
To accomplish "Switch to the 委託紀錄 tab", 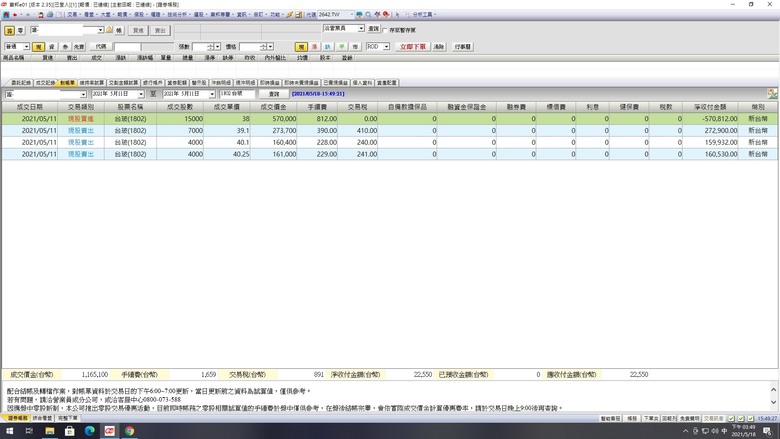I will point(21,83).
